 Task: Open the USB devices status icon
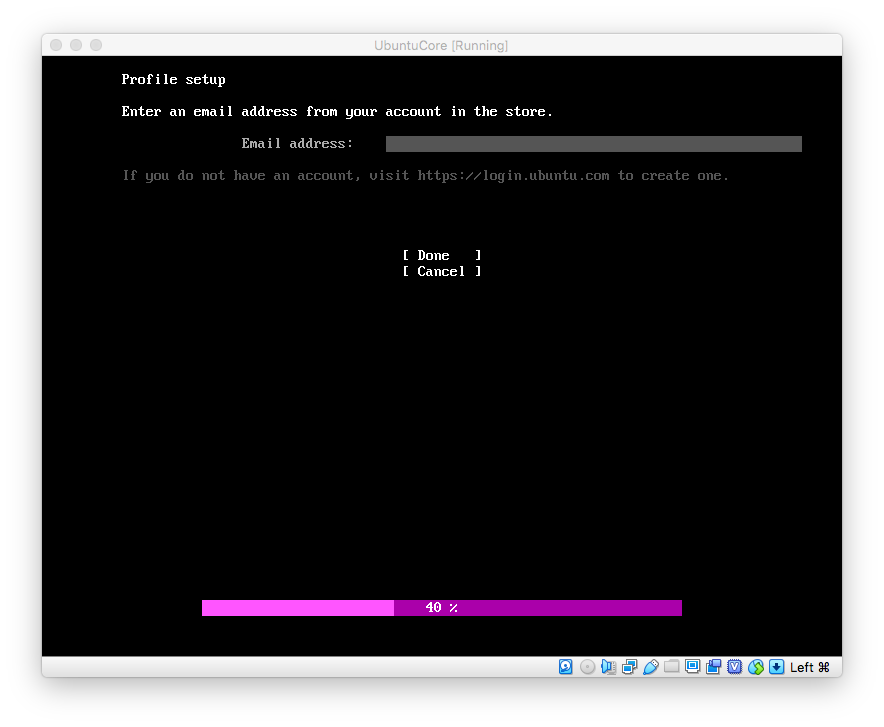(650, 667)
